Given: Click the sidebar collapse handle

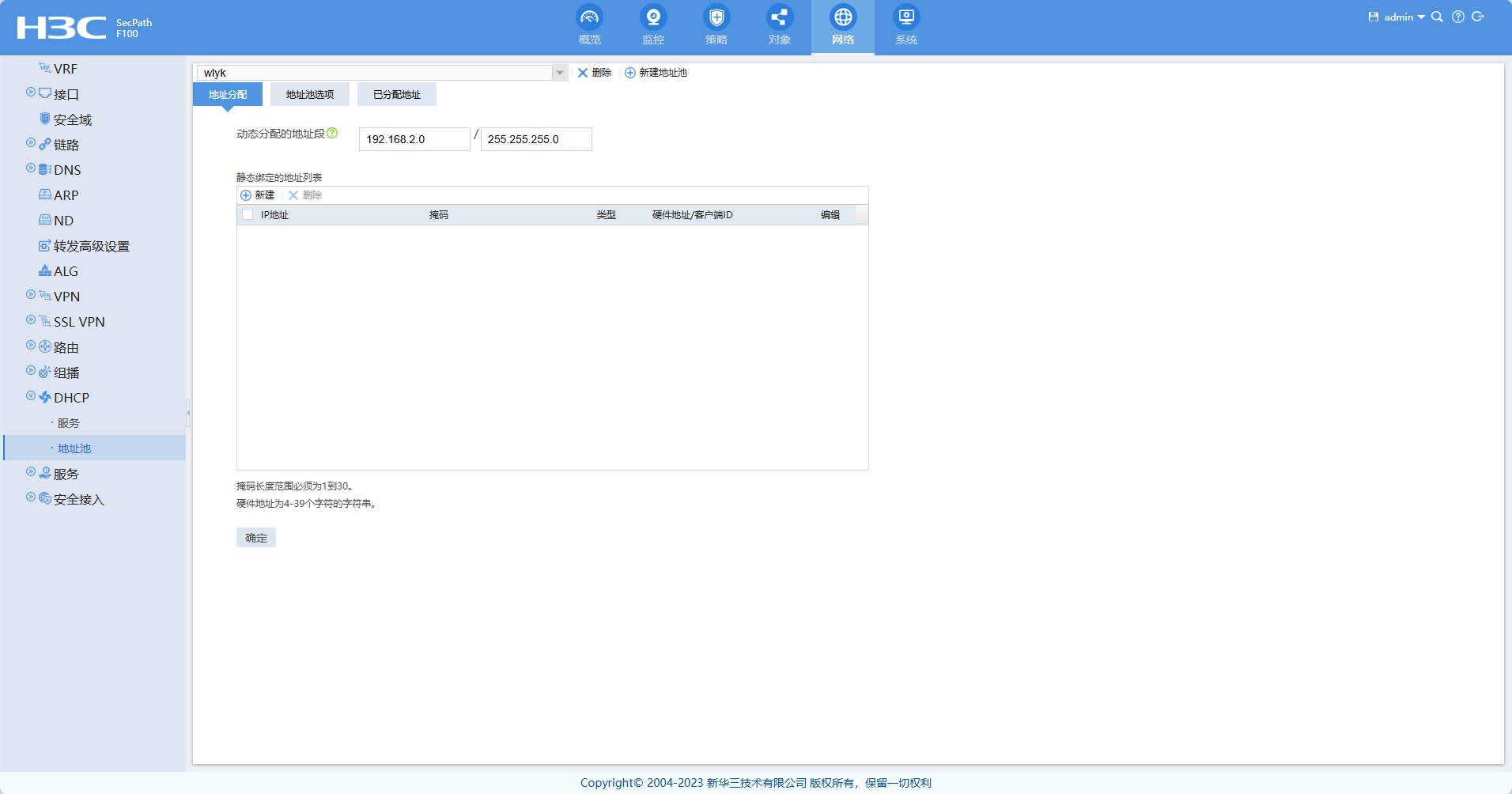Looking at the screenshot, I should click(188, 412).
